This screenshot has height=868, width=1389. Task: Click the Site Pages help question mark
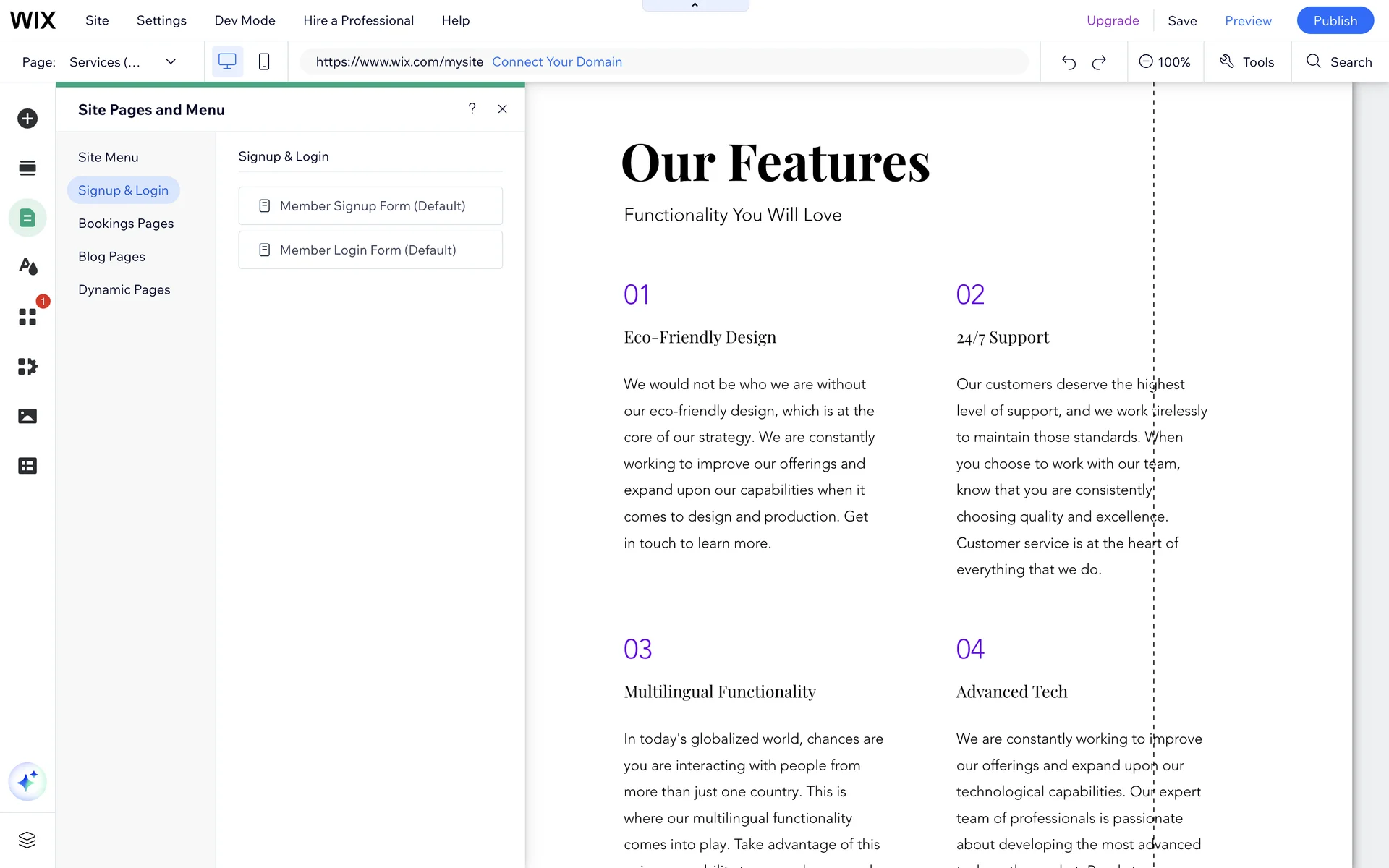472,109
